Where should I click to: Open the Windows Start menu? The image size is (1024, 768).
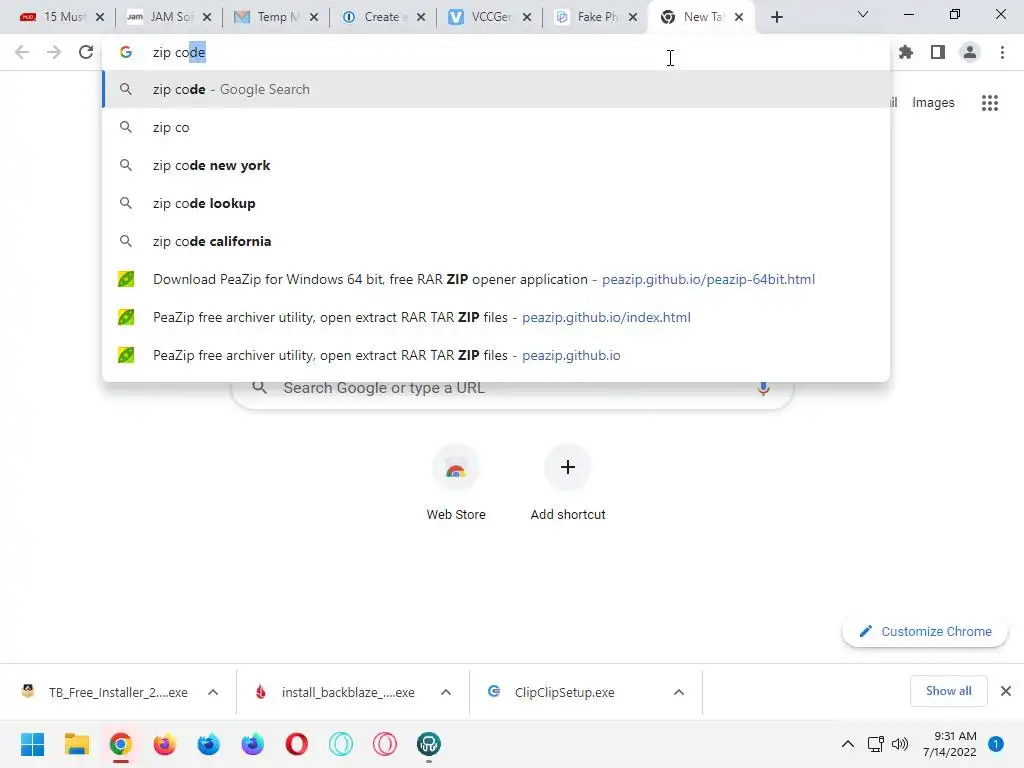pos(32,744)
